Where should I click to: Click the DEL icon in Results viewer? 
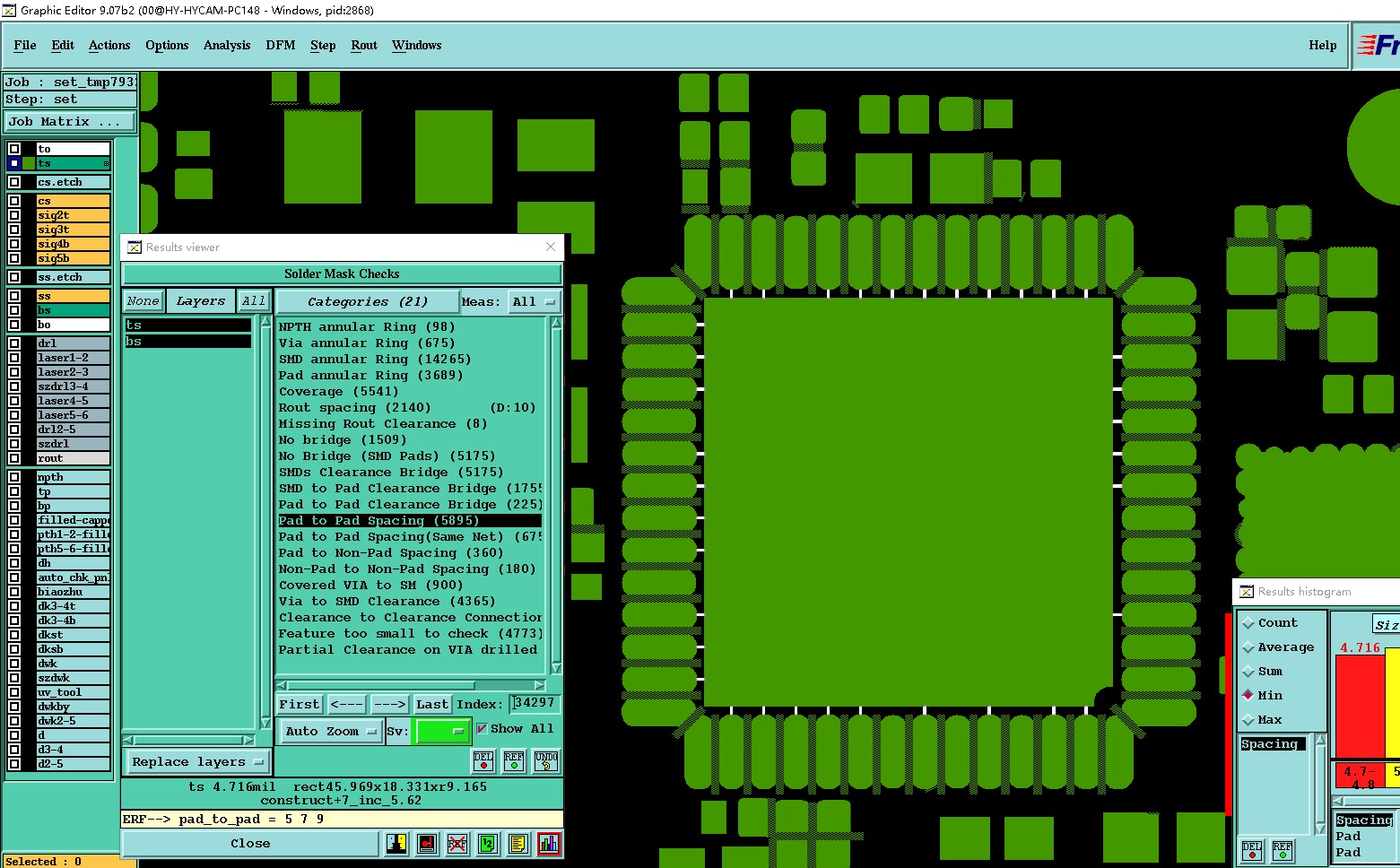tap(483, 761)
